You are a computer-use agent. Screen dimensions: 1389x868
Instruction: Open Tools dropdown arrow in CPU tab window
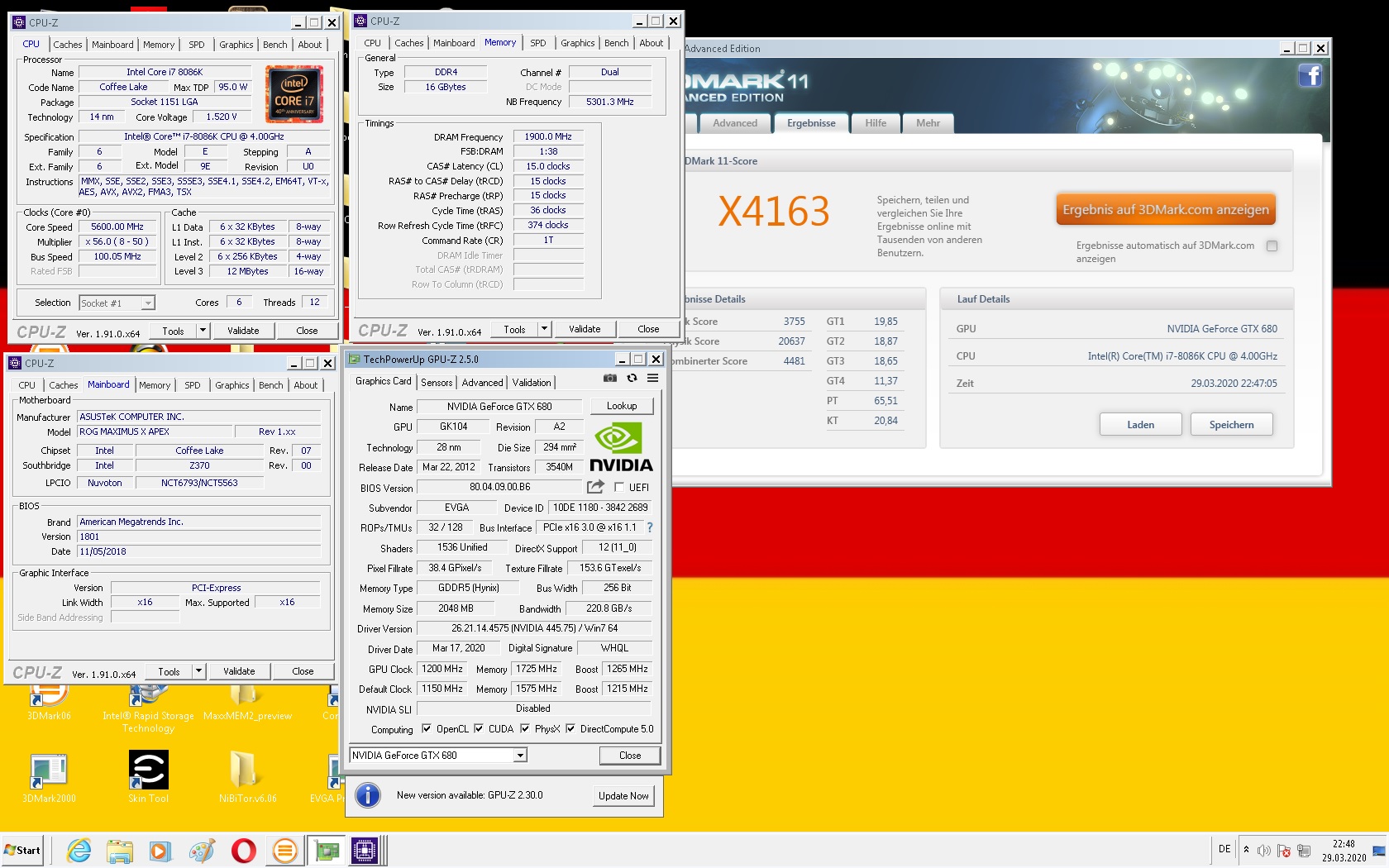coord(203,331)
